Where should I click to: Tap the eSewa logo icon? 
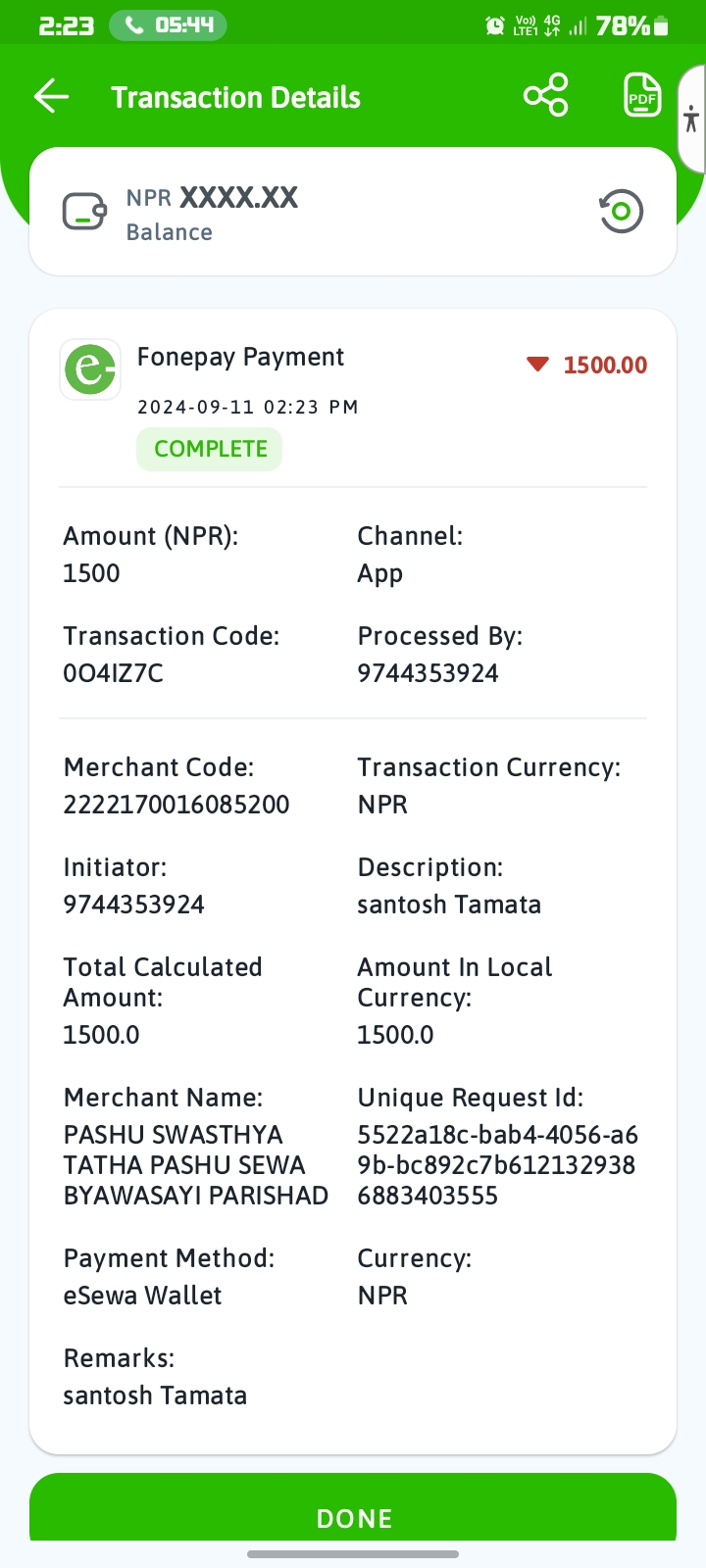click(x=90, y=369)
